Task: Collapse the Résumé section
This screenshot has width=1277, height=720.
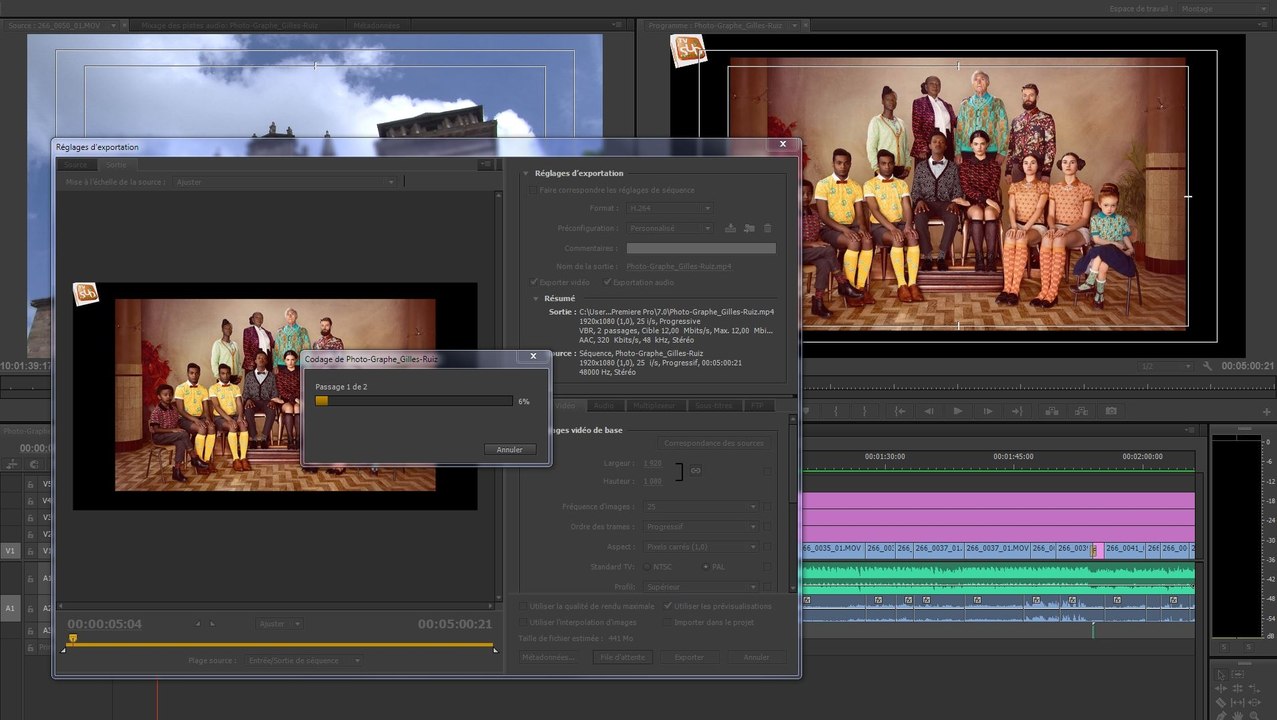Action: (x=536, y=298)
